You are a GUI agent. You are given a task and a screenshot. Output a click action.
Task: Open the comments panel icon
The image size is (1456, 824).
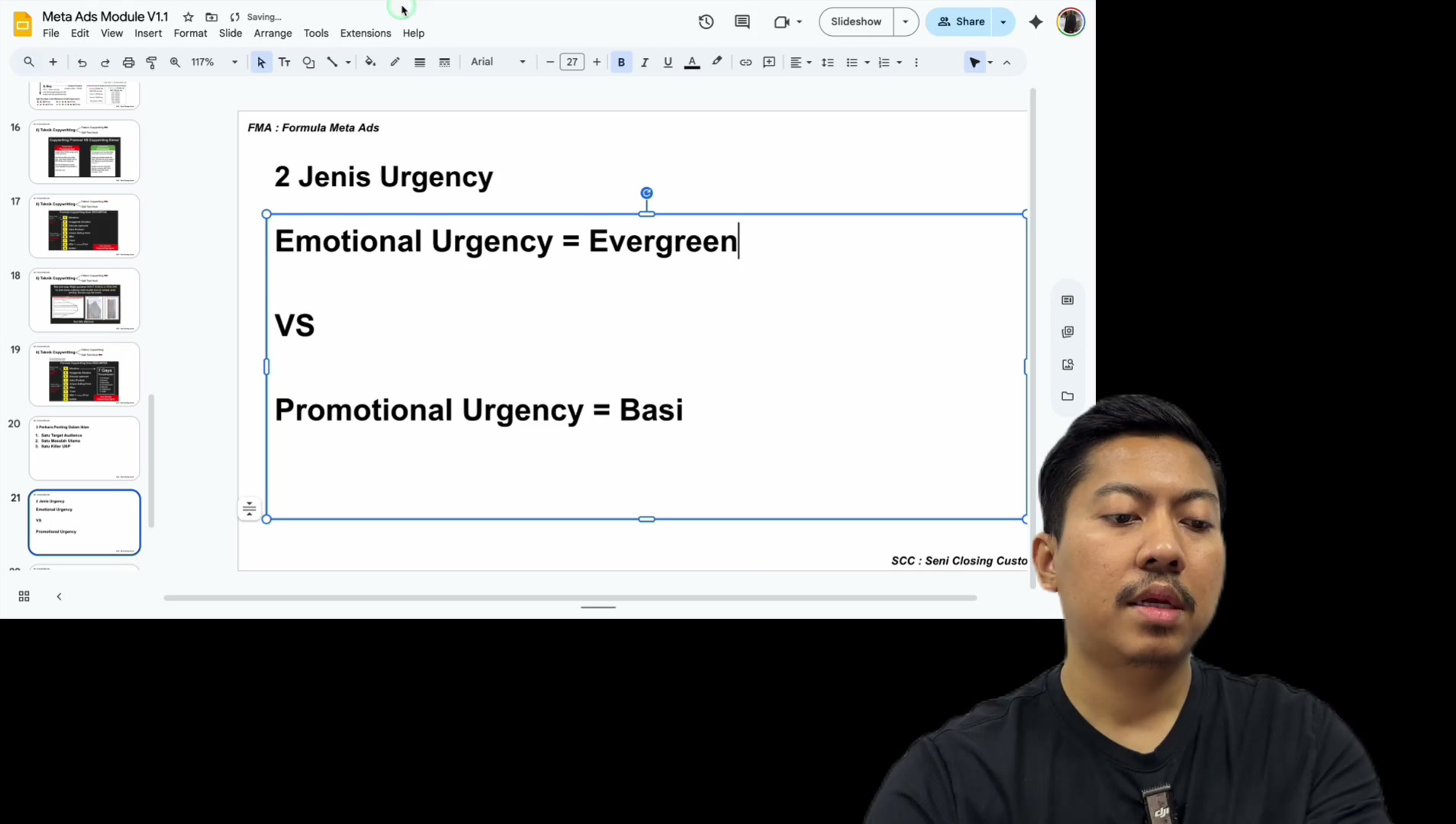742,22
